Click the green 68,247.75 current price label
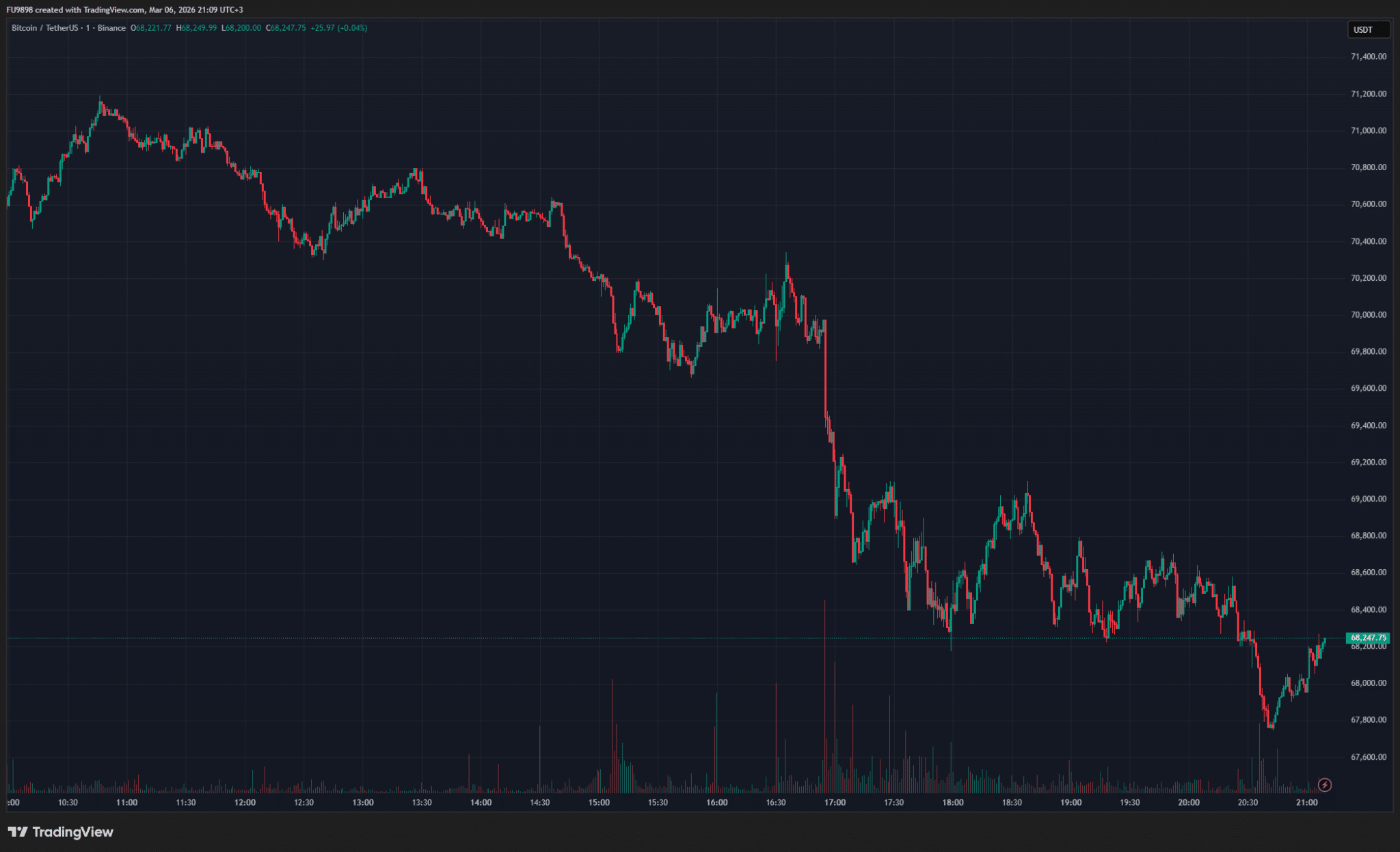The height and width of the screenshot is (852, 1400). [x=1368, y=637]
